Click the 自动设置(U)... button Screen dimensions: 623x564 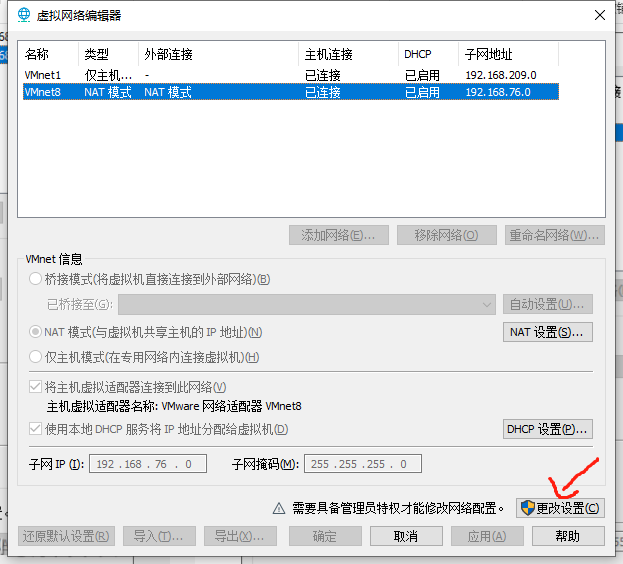coord(548,304)
